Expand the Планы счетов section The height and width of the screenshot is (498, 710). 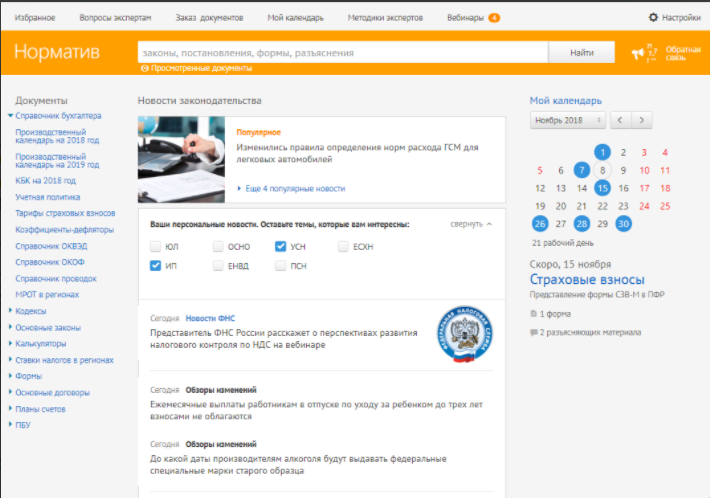pyautogui.click(x=10, y=408)
